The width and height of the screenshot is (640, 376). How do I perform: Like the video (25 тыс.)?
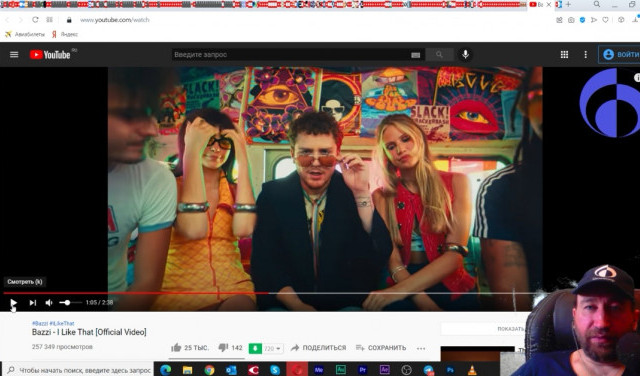pos(189,348)
